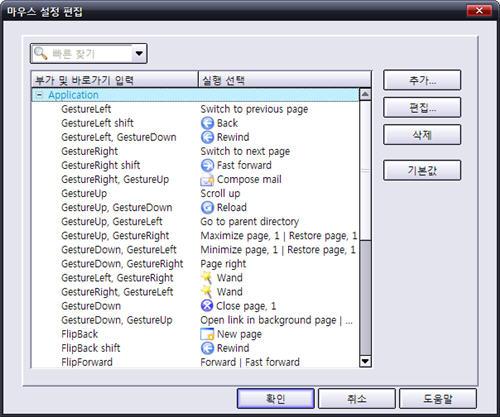
Task: Click the New page icon
Action: tap(207, 334)
